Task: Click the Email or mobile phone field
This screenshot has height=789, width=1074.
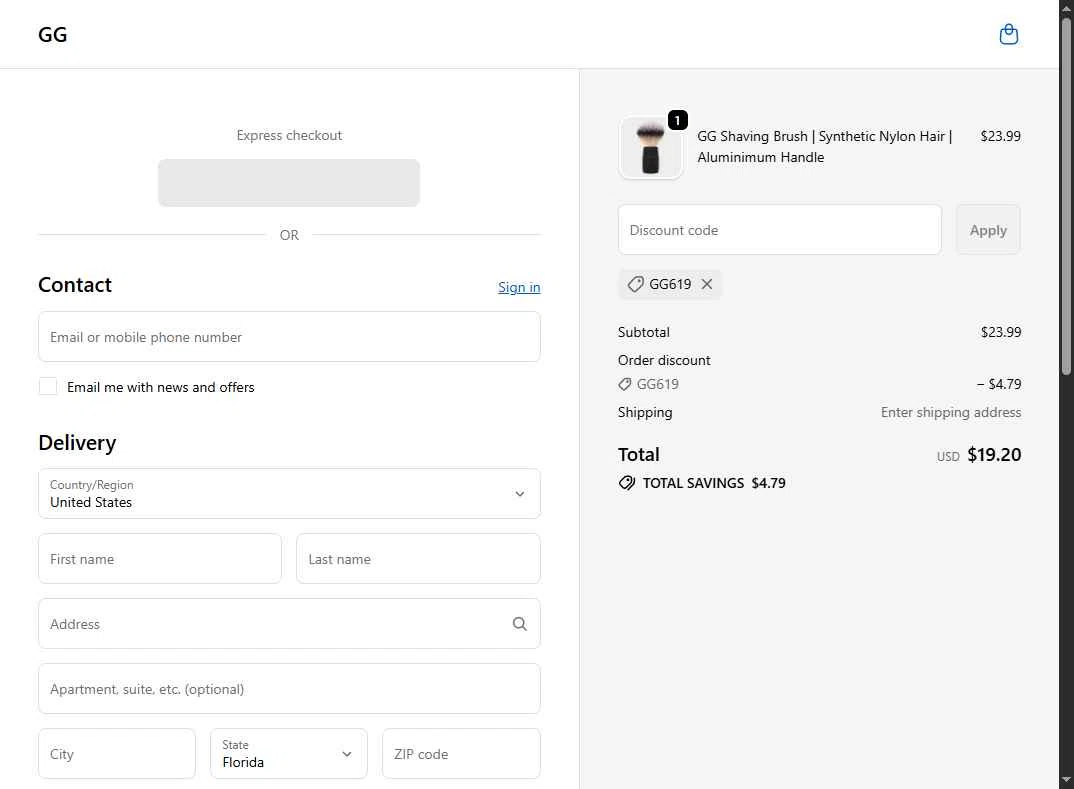Action: click(289, 337)
